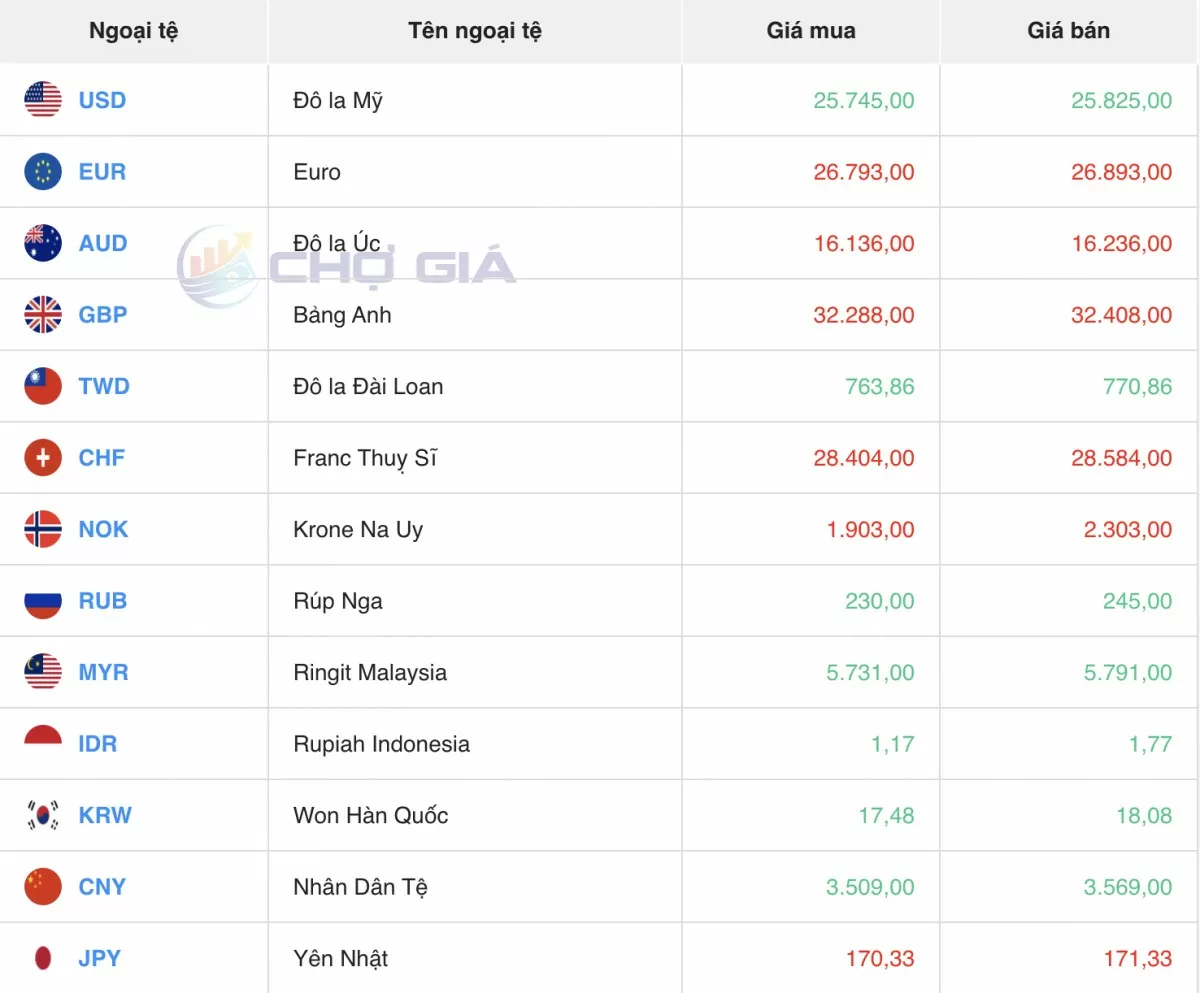Click the Giá bán column header
Image resolution: width=1200 pixels, height=993 pixels.
[x=1068, y=31]
